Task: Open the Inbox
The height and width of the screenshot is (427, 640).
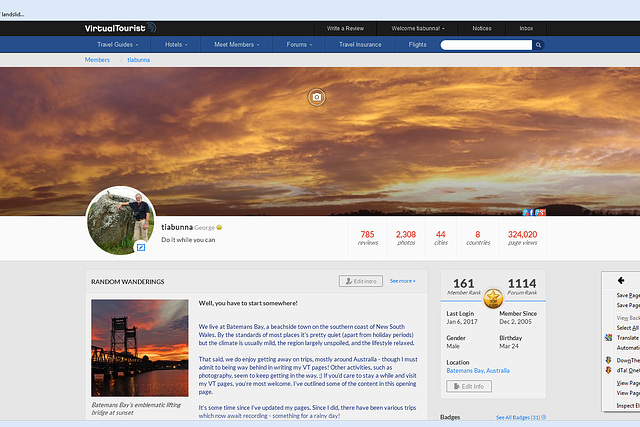Action: (526, 28)
